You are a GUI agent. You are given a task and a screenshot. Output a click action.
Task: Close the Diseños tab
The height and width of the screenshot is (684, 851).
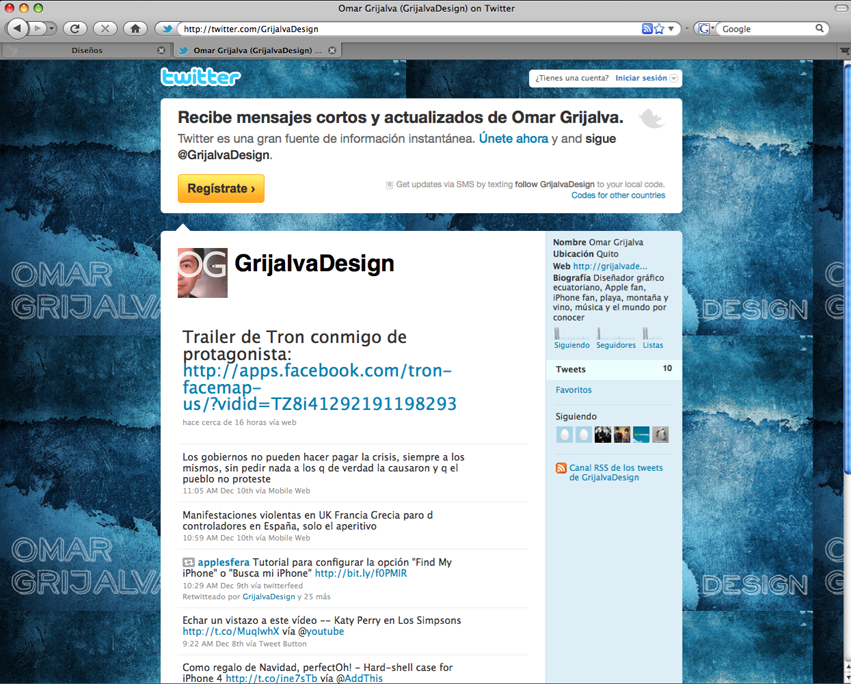coord(162,49)
